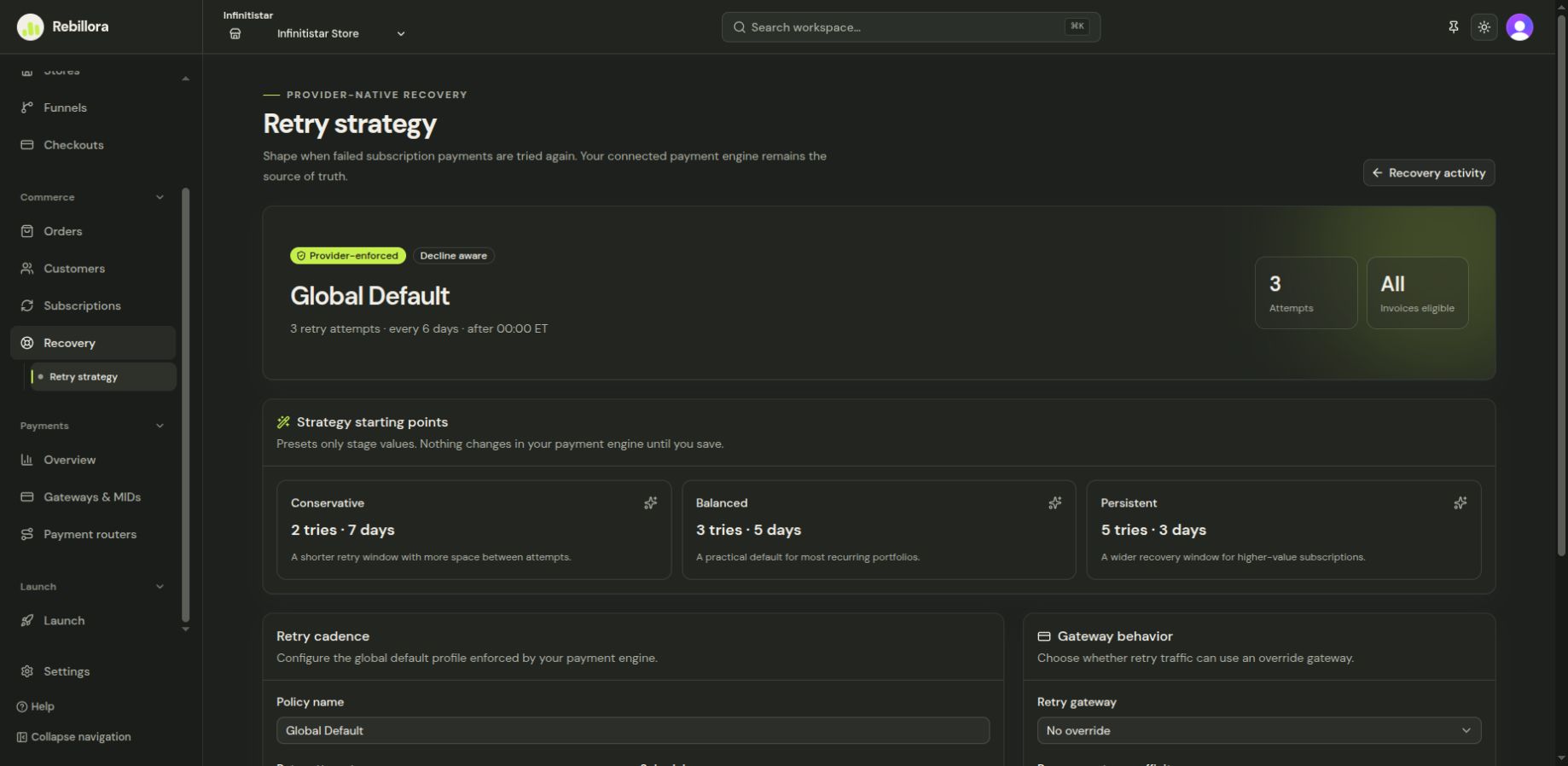Open the Help link
The width and height of the screenshot is (1568, 766).
[x=36, y=706]
